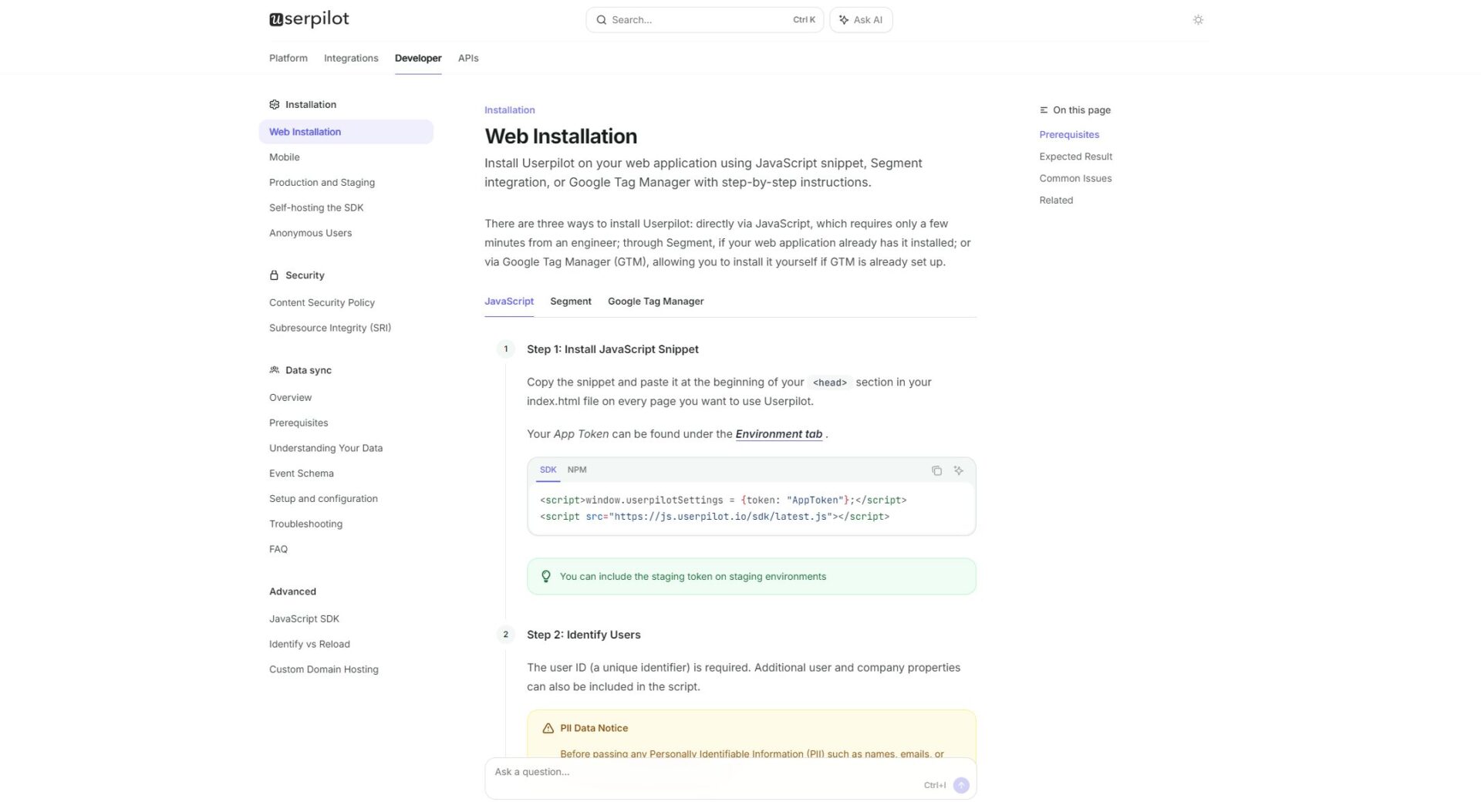Open the APIs top navigation item
Viewport: 1481px width, 812px height.
467,59
